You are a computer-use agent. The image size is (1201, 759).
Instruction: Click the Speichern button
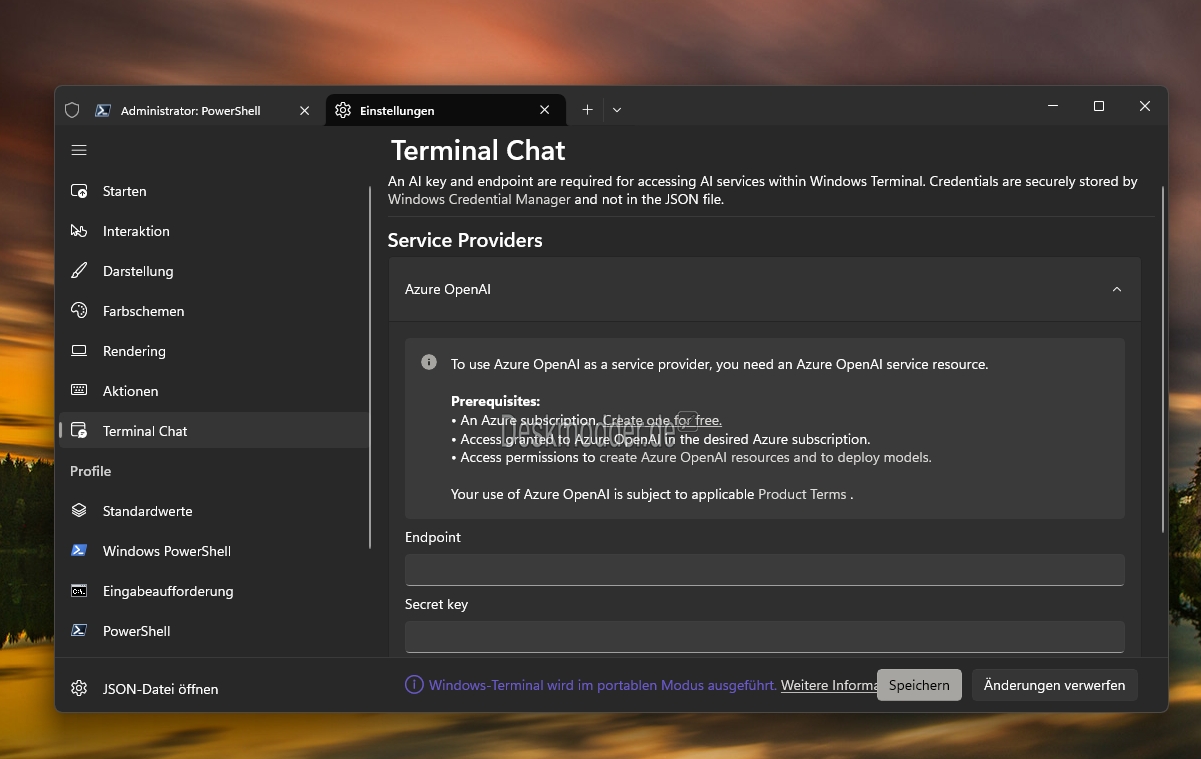click(x=919, y=685)
